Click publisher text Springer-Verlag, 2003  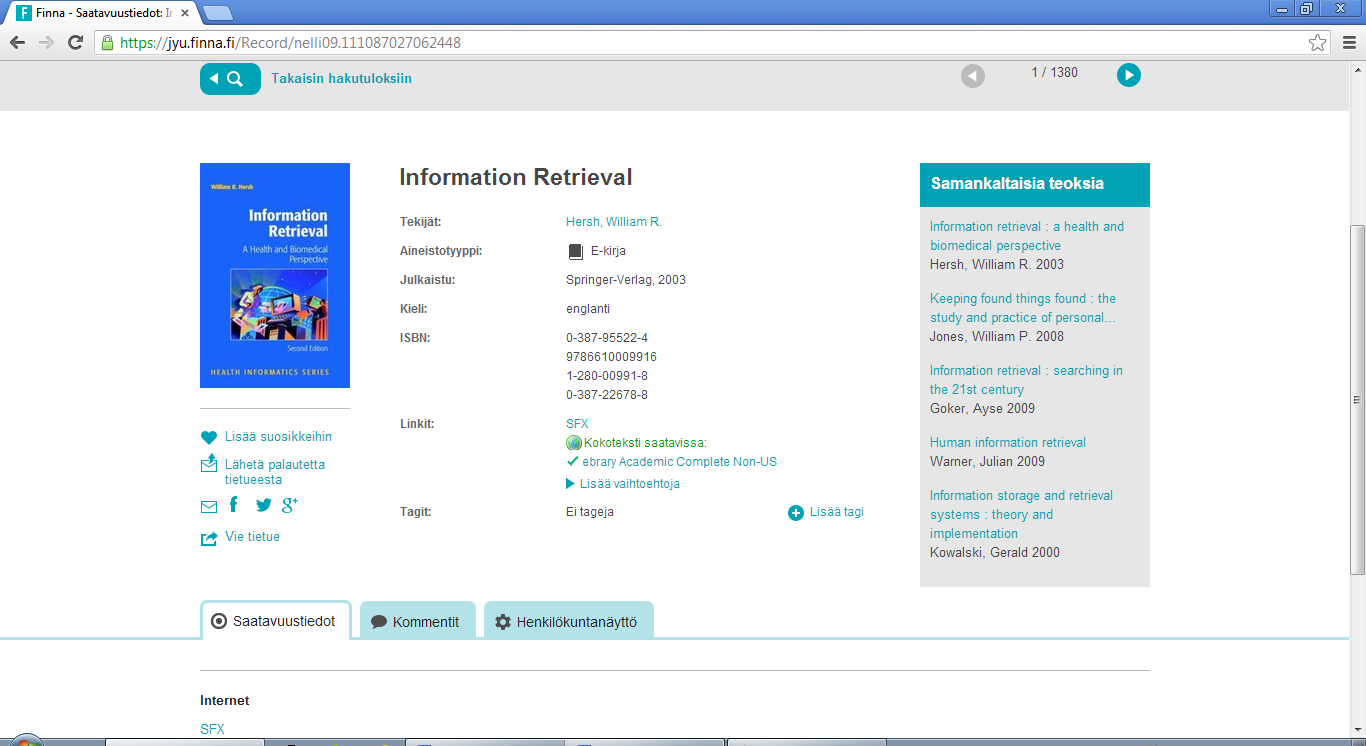click(626, 280)
